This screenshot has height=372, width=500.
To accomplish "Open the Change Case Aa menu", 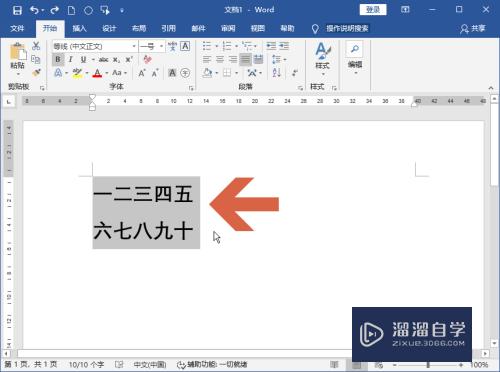I will click(119, 73).
